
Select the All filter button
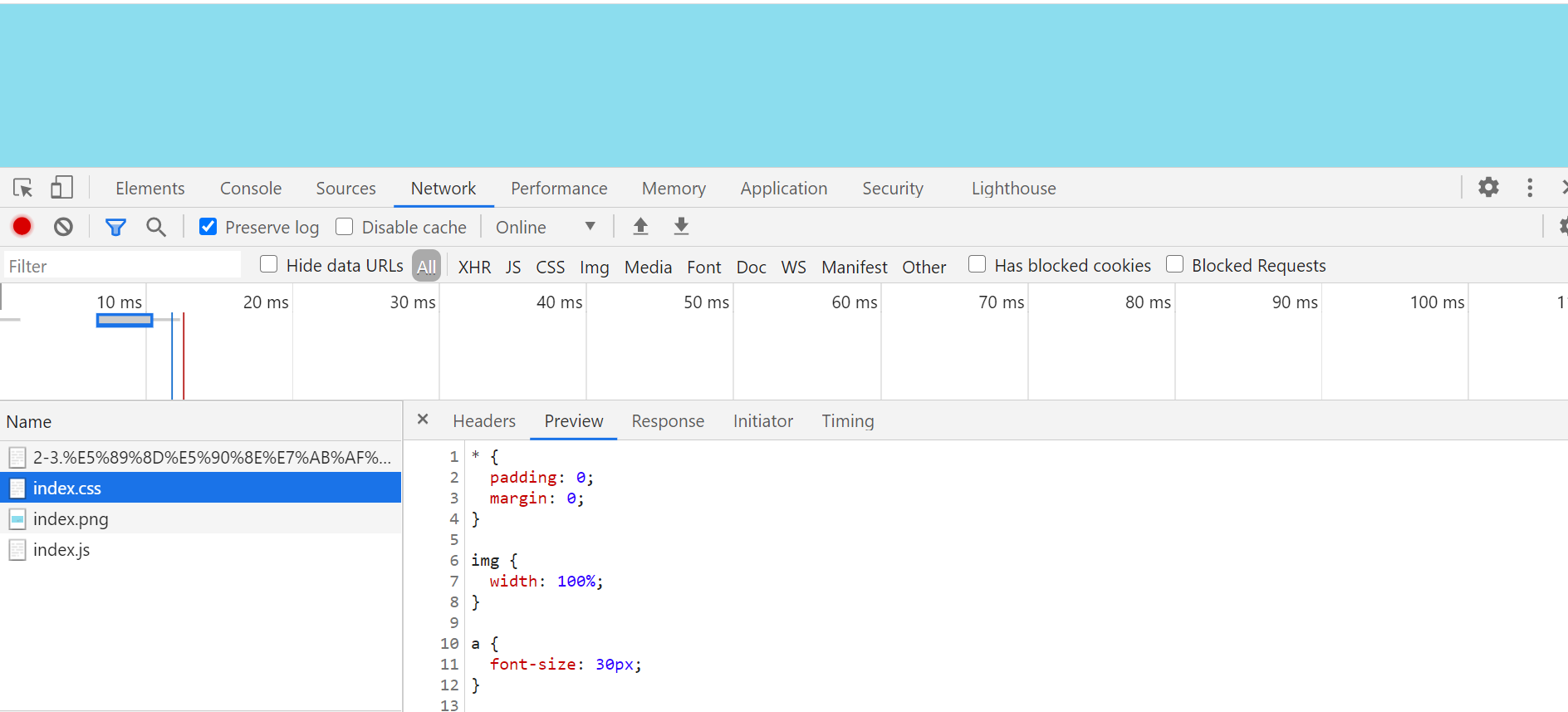point(427,266)
